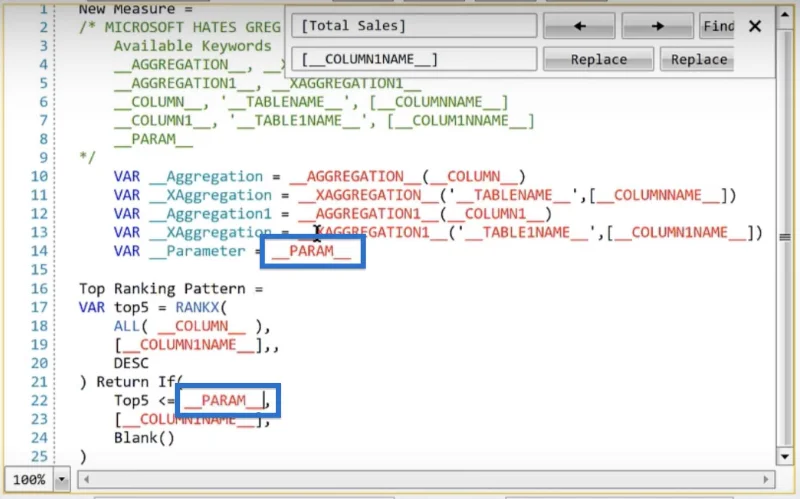Click "__Aggregation" variable on line 10
The height and width of the screenshot is (499, 800).
[206, 176]
